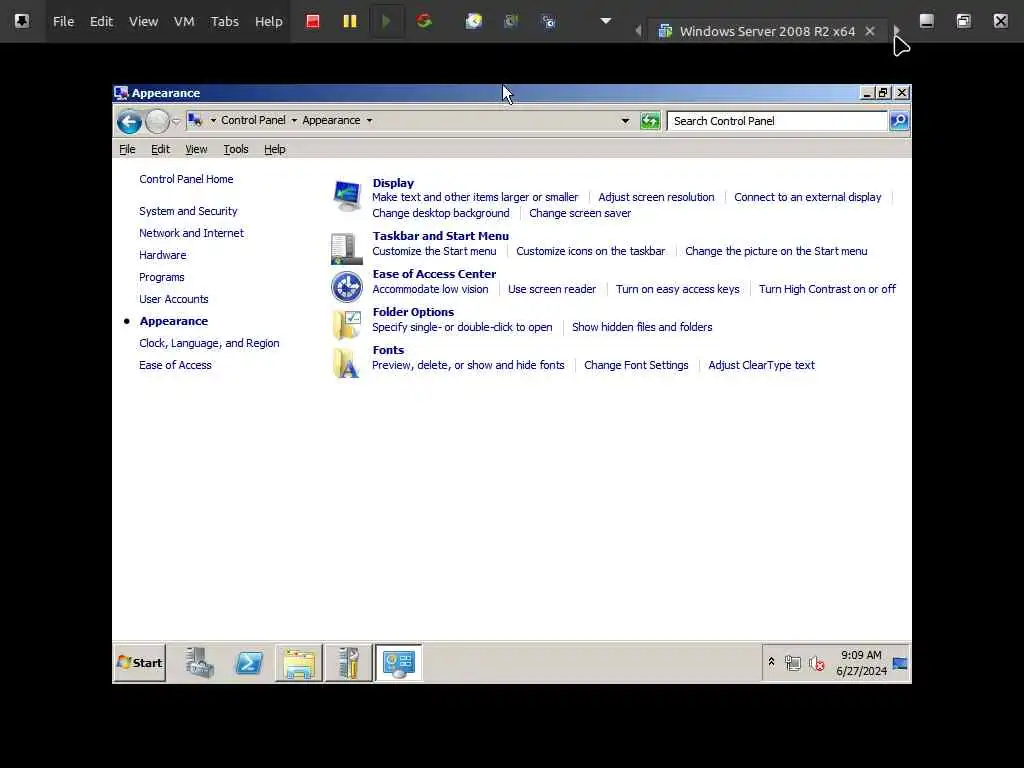
Task: Click Change Font Settings
Action: pyautogui.click(x=636, y=365)
